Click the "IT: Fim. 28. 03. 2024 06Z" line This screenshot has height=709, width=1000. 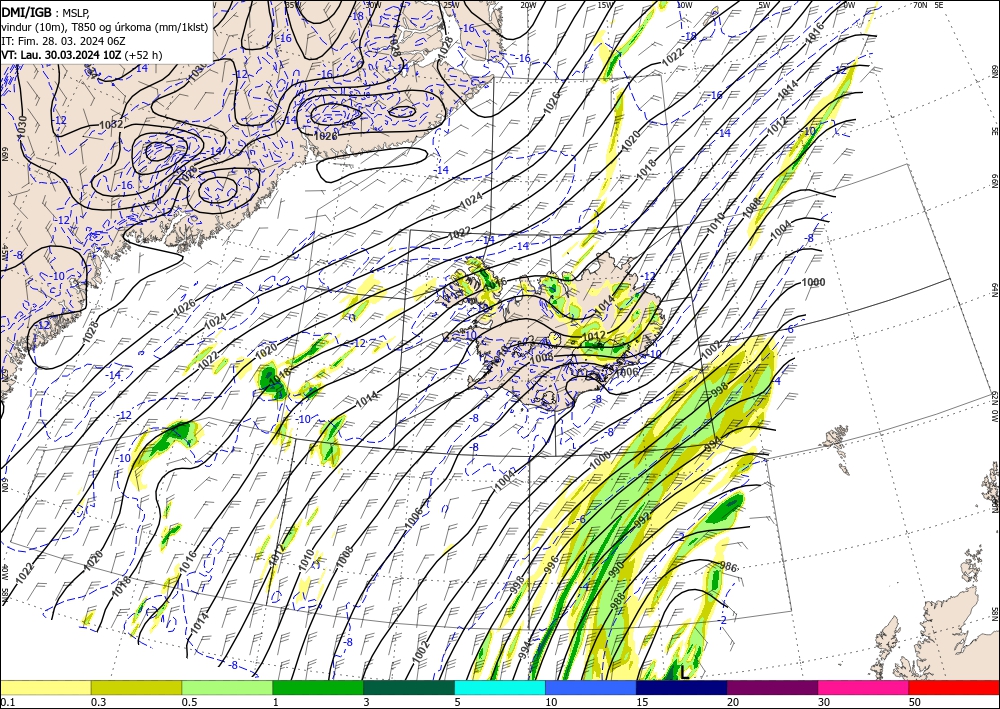pyautogui.click(x=62, y=41)
